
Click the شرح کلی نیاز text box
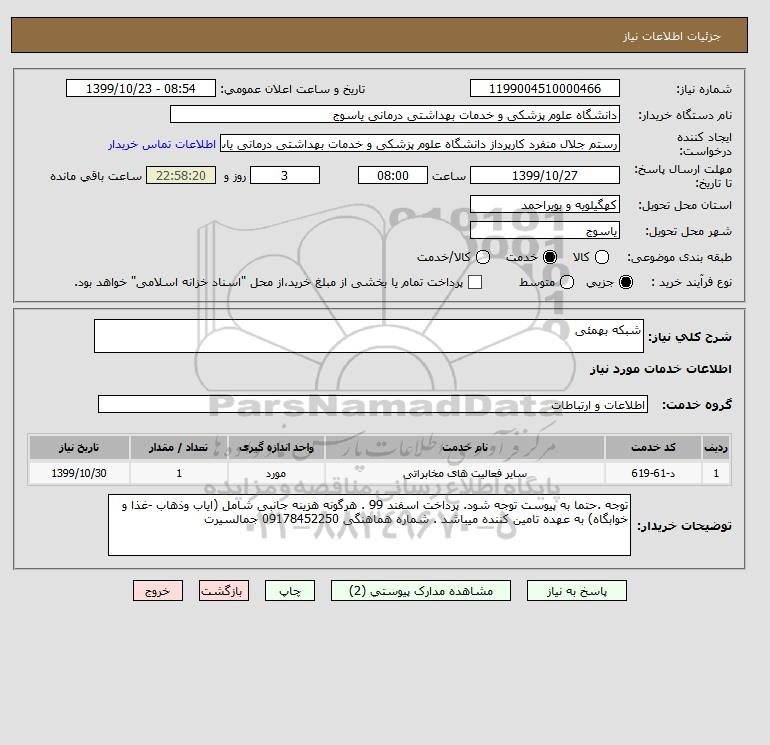[x=369, y=336]
